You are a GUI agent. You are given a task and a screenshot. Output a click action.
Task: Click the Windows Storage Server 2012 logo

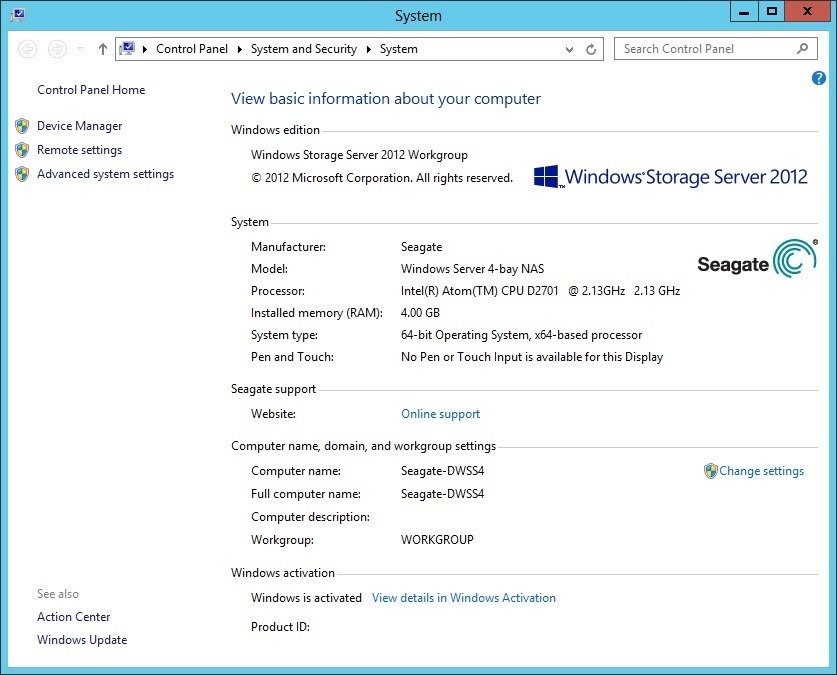[670, 177]
